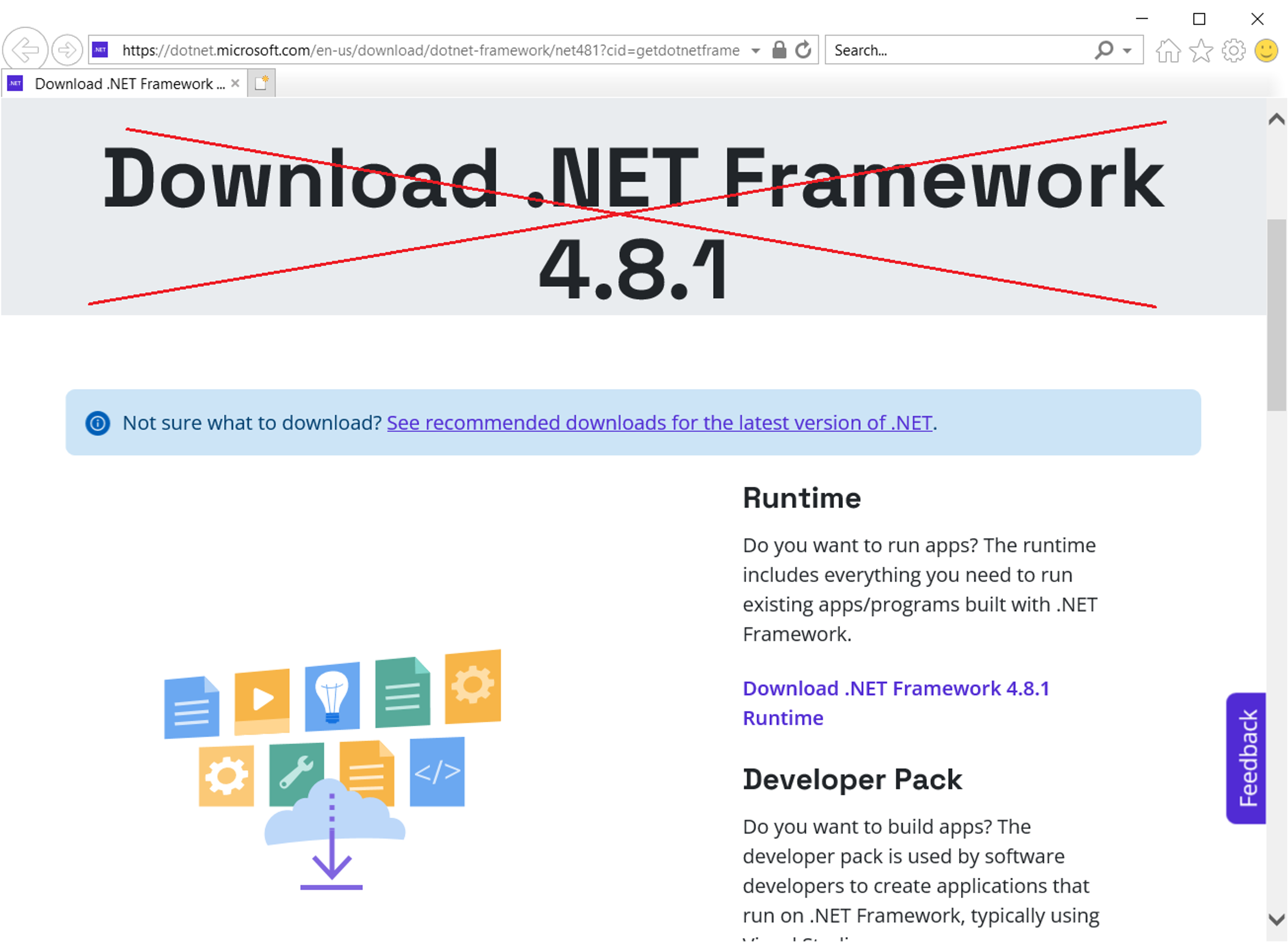Click the cloud download illustration

[332, 770]
